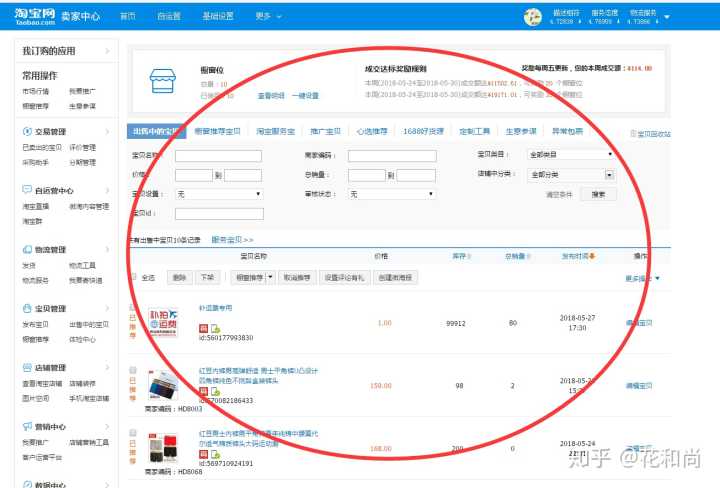Click the 自运营中心 chat bubble icon
The height and width of the screenshot is (488, 720).
click(27, 190)
